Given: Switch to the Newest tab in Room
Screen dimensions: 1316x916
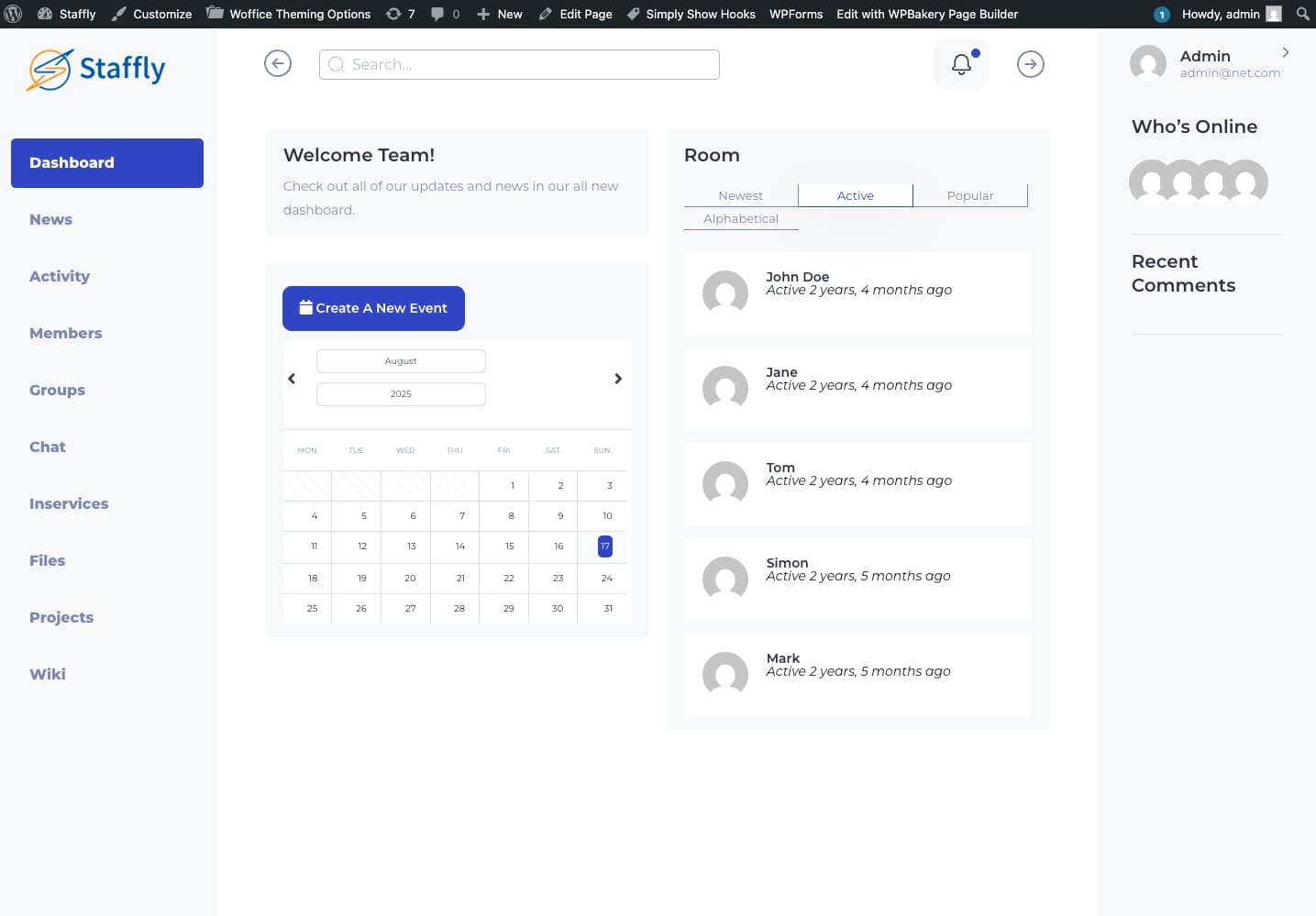Looking at the screenshot, I should [740, 195].
